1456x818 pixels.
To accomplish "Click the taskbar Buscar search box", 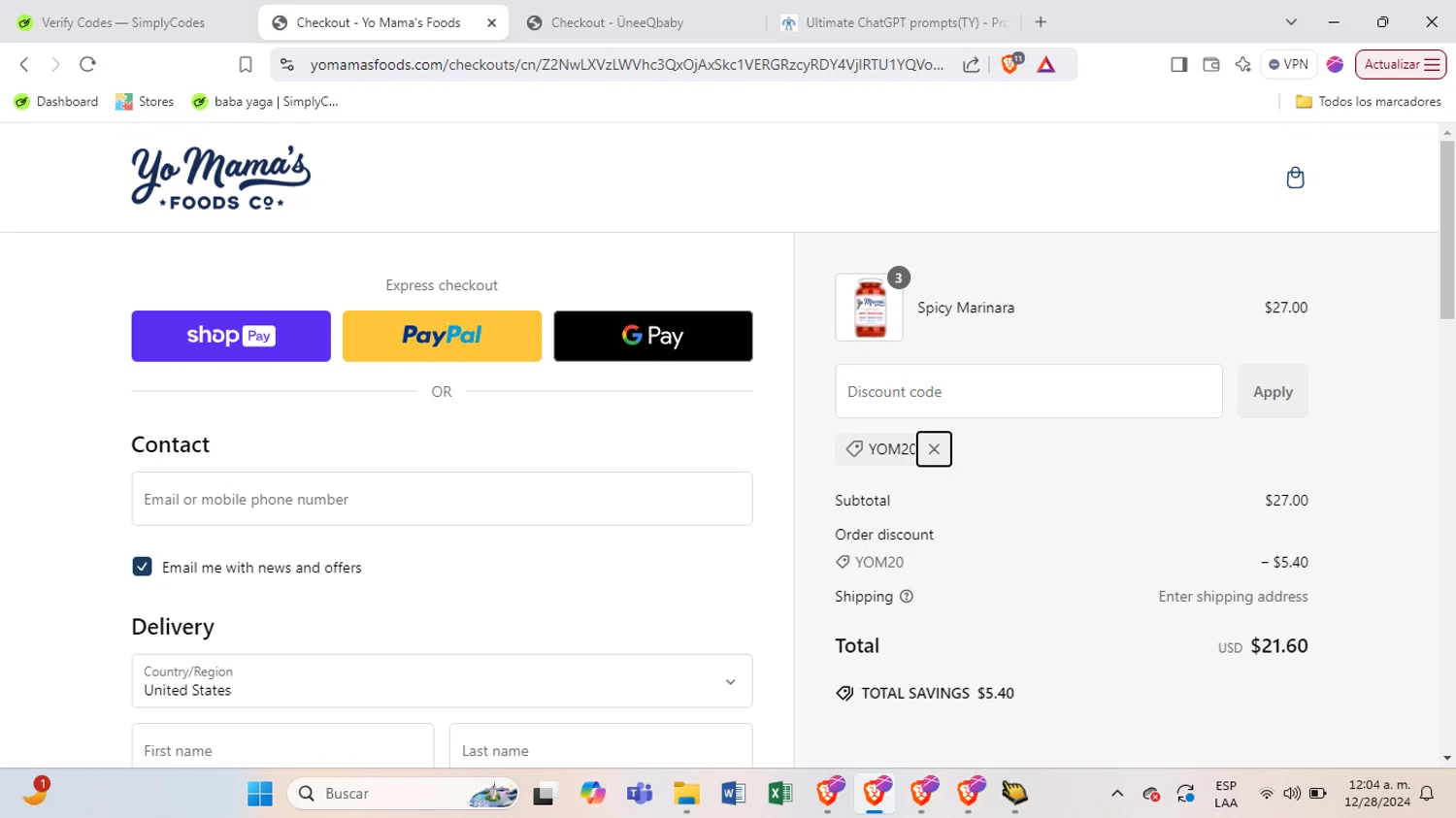I will pyautogui.click(x=403, y=794).
